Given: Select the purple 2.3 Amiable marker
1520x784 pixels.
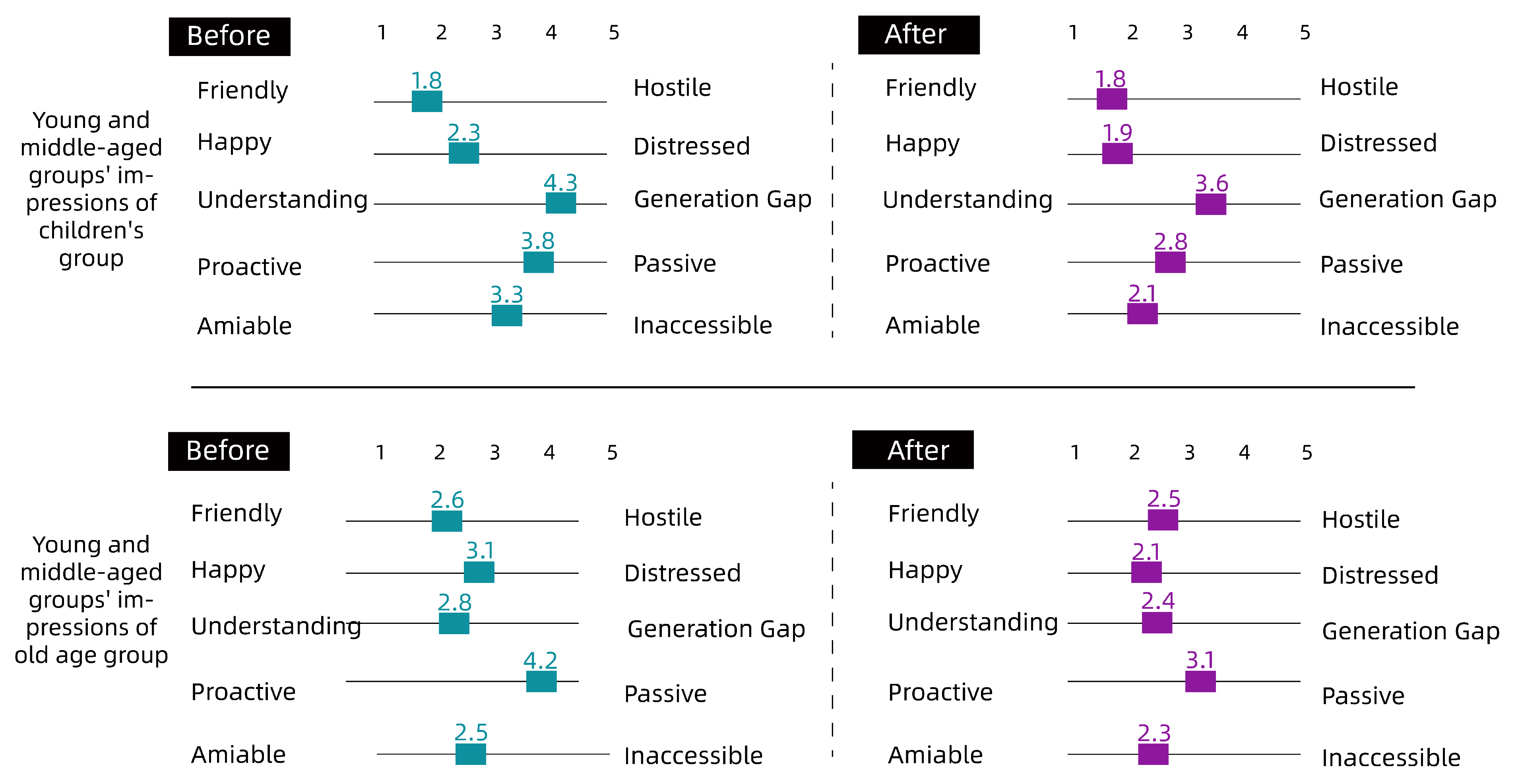Looking at the screenshot, I should [1153, 754].
